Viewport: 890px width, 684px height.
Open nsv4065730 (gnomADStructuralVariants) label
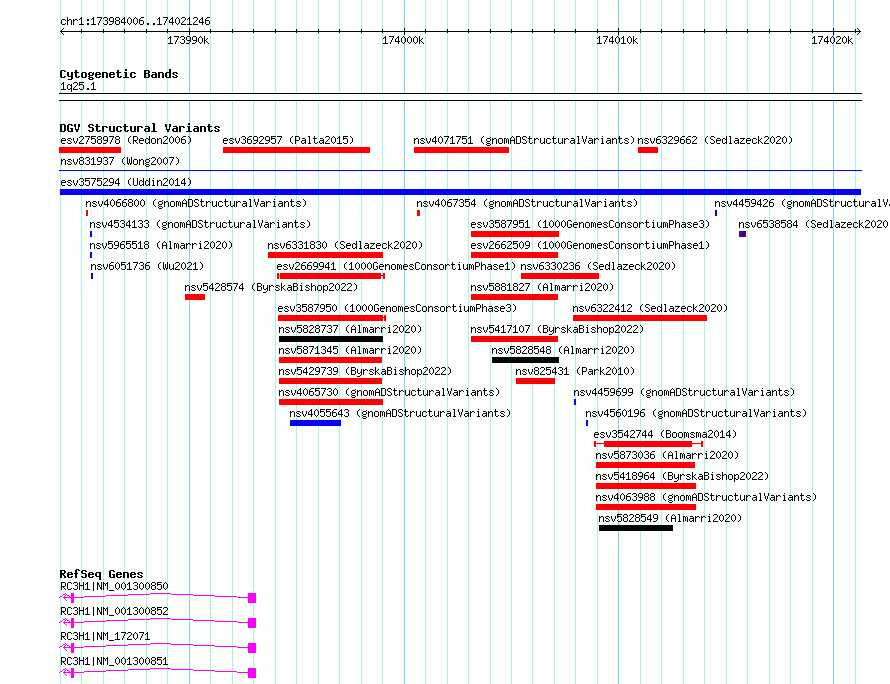coord(389,392)
